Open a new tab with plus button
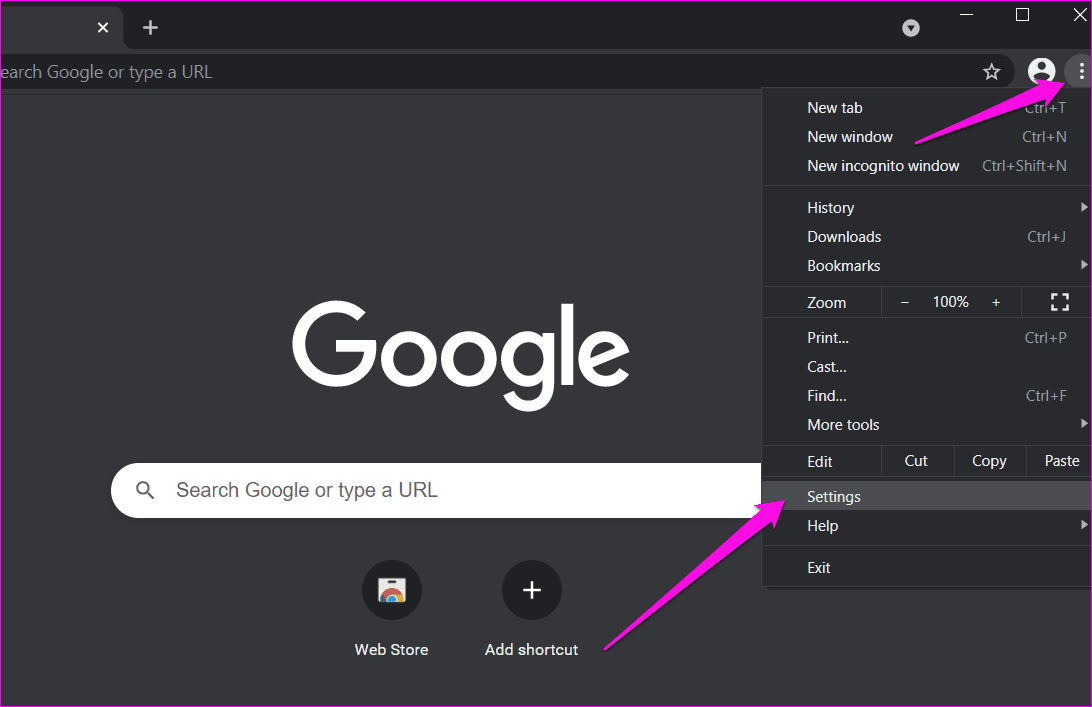 (x=150, y=28)
